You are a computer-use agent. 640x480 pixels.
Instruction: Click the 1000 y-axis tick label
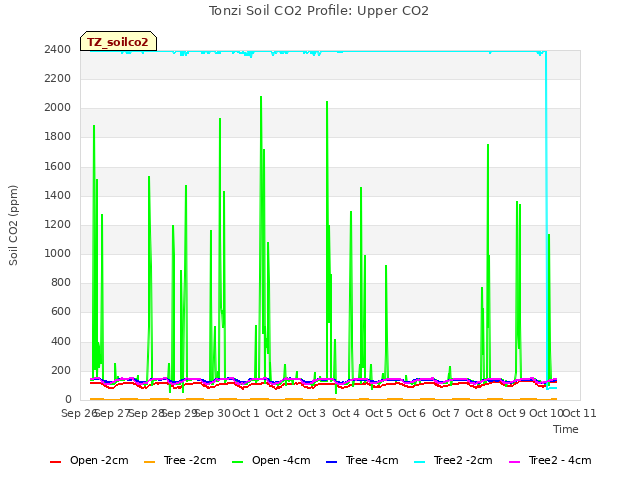[x=58, y=253]
